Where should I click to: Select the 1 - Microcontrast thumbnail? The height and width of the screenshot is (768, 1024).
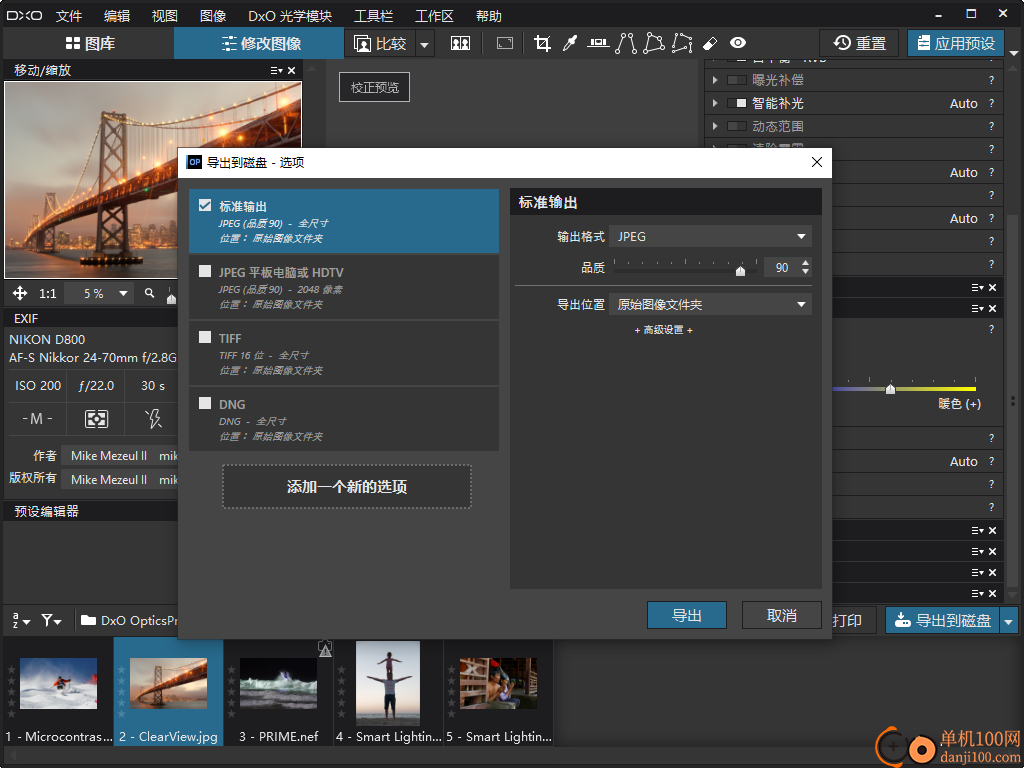click(x=58, y=692)
